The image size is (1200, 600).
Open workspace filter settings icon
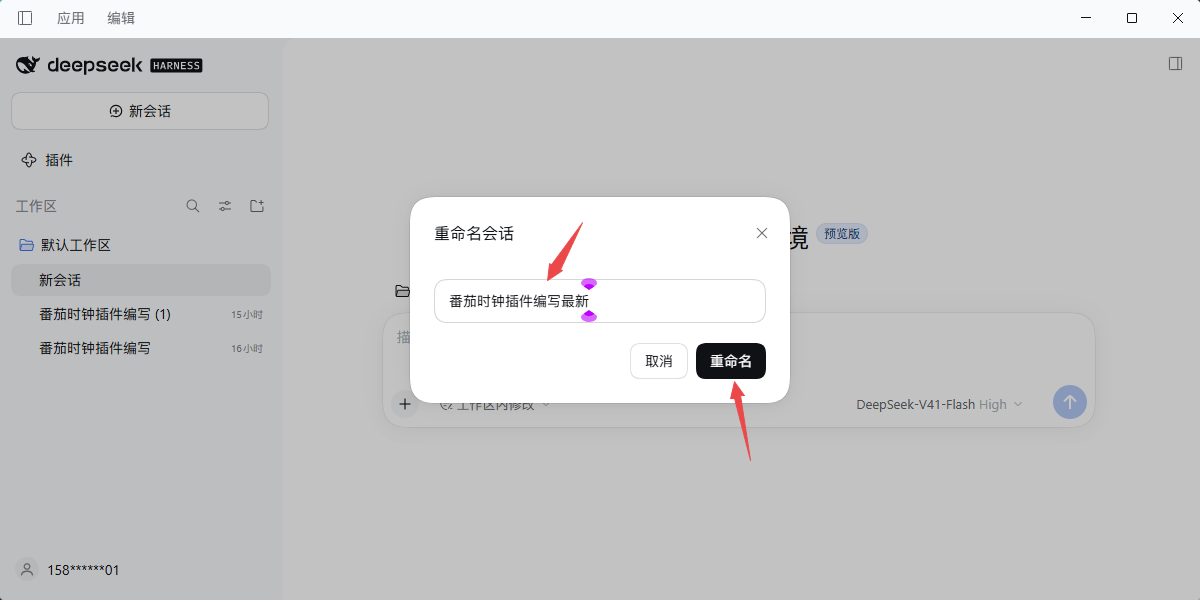[x=225, y=206]
